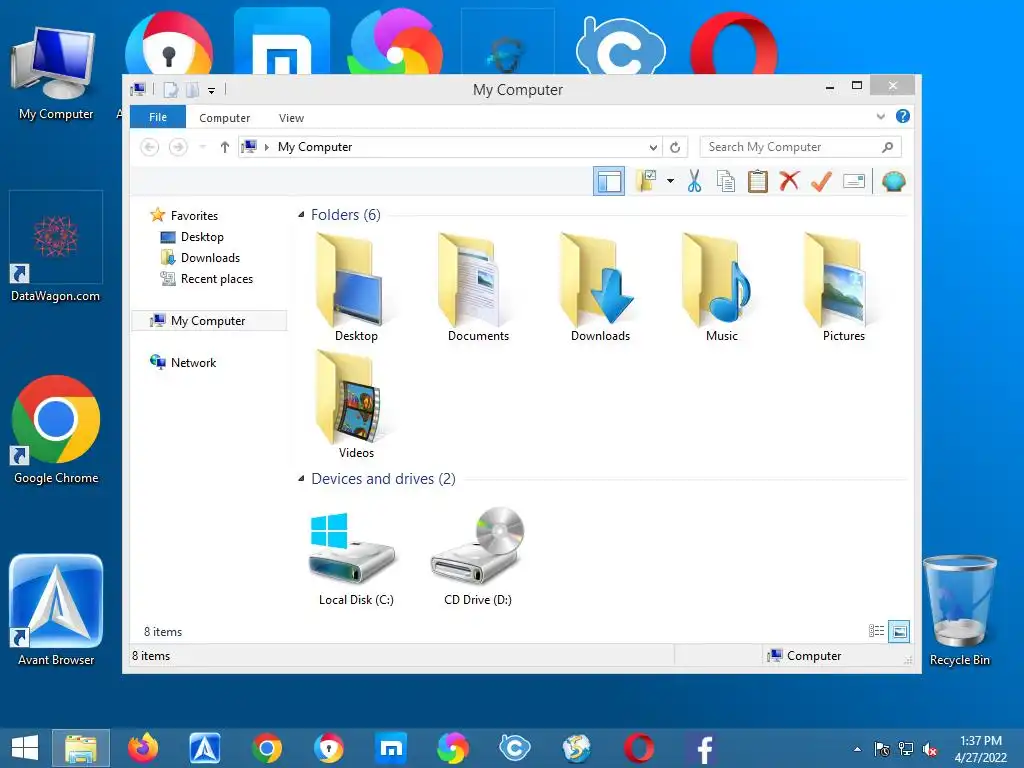Go forward with the Forward arrow
The height and width of the screenshot is (768, 1024).
[178, 147]
